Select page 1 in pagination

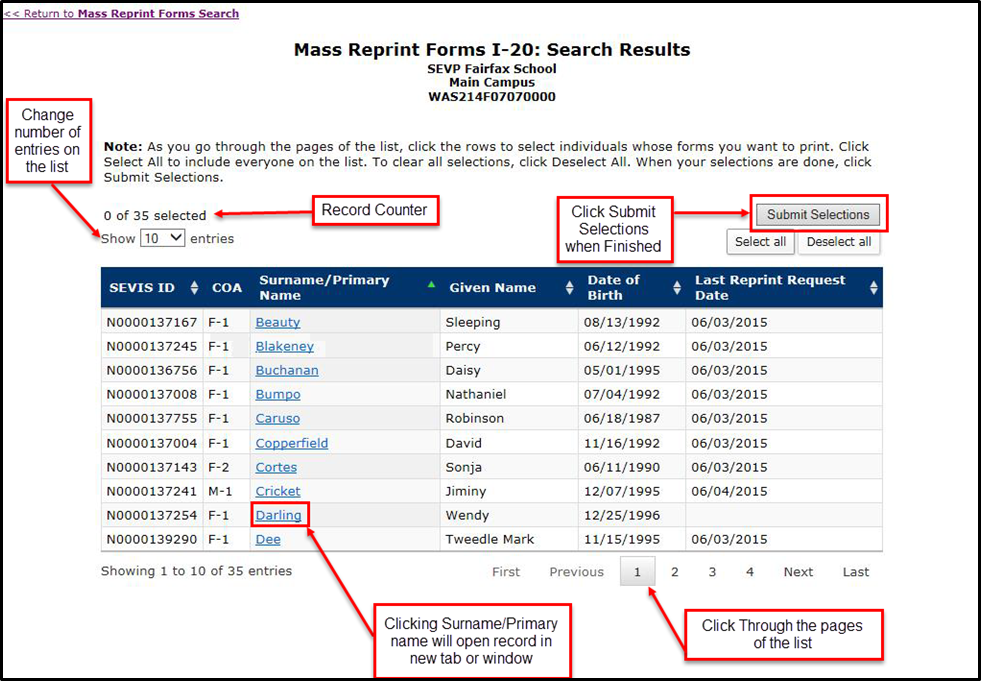(637, 571)
